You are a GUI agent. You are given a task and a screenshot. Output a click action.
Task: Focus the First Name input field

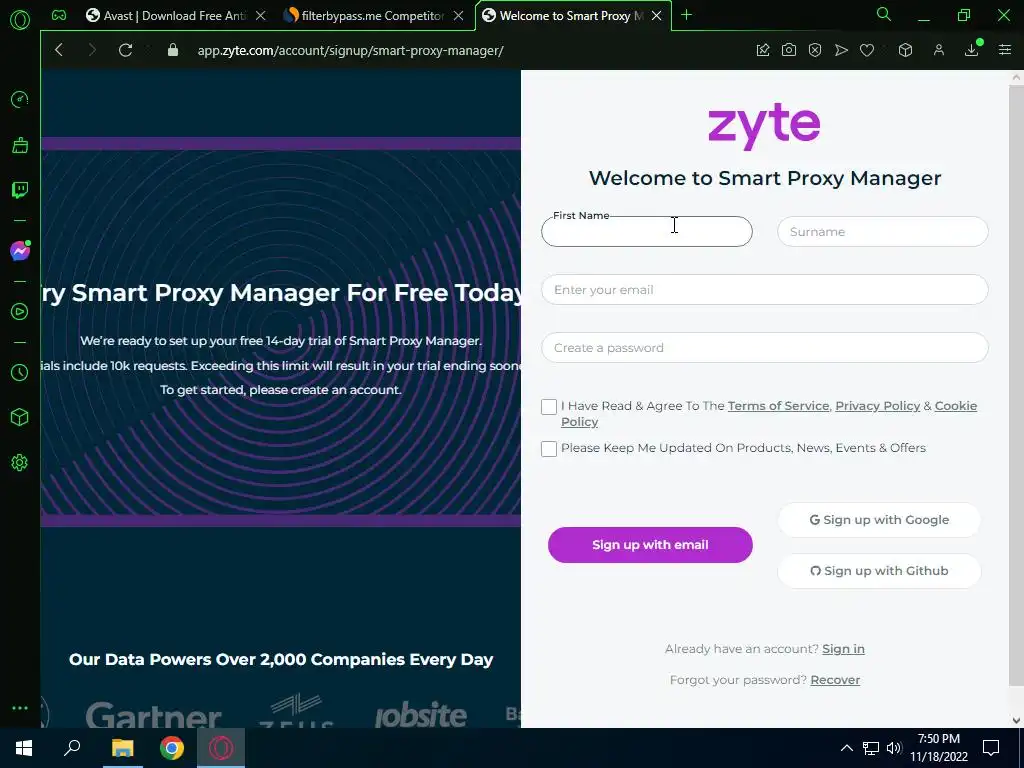pos(647,231)
